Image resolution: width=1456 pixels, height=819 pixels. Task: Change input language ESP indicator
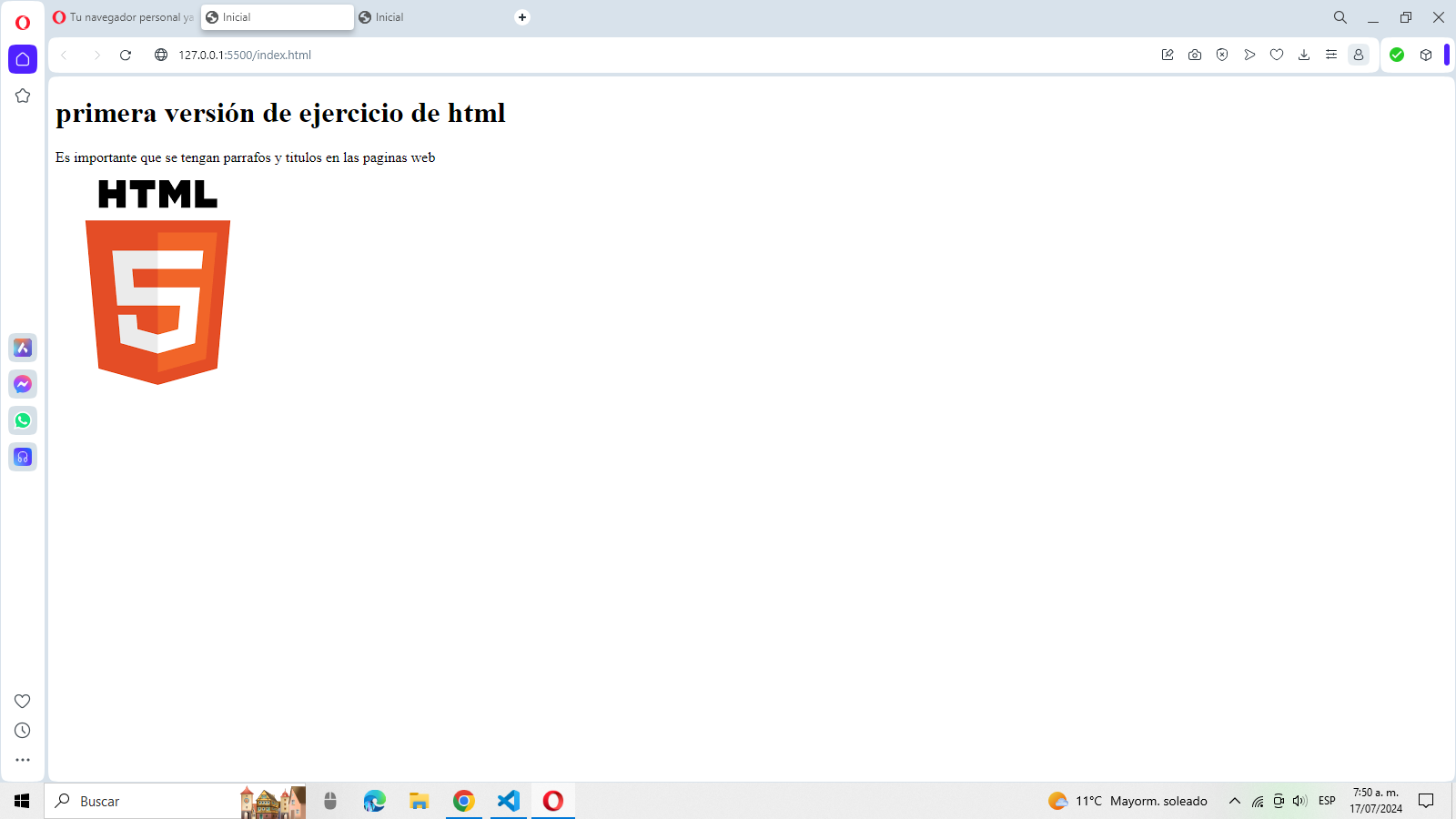click(1328, 801)
